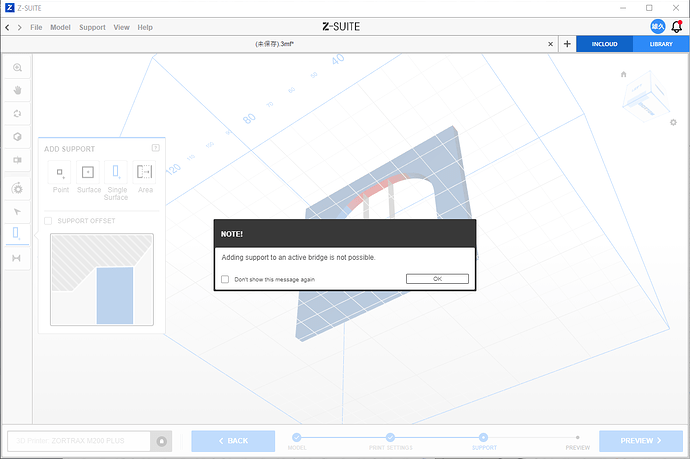Open the View menu
The width and height of the screenshot is (690, 459).
pos(121,27)
